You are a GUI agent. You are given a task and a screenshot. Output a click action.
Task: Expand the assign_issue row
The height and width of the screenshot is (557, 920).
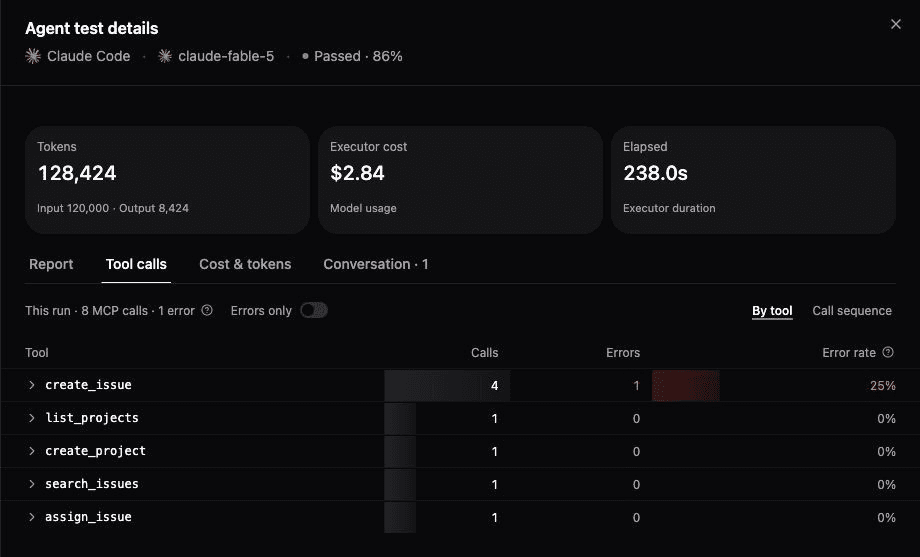32,517
